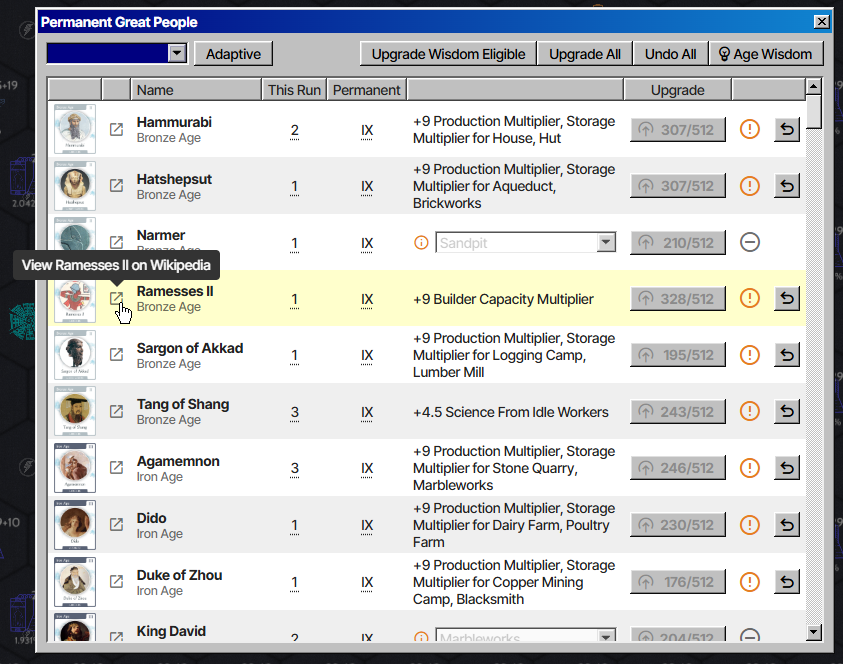The height and width of the screenshot is (664, 843).
Task: Click the minus circle icon in Narmer row
Action: [x=749, y=242]
